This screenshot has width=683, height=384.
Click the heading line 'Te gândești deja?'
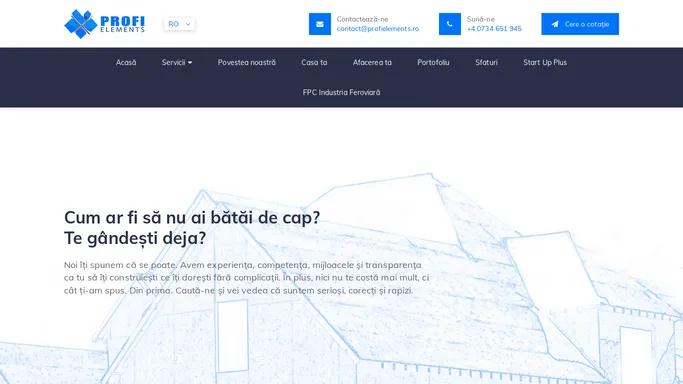pyautogui.click(x=135, y=239)
